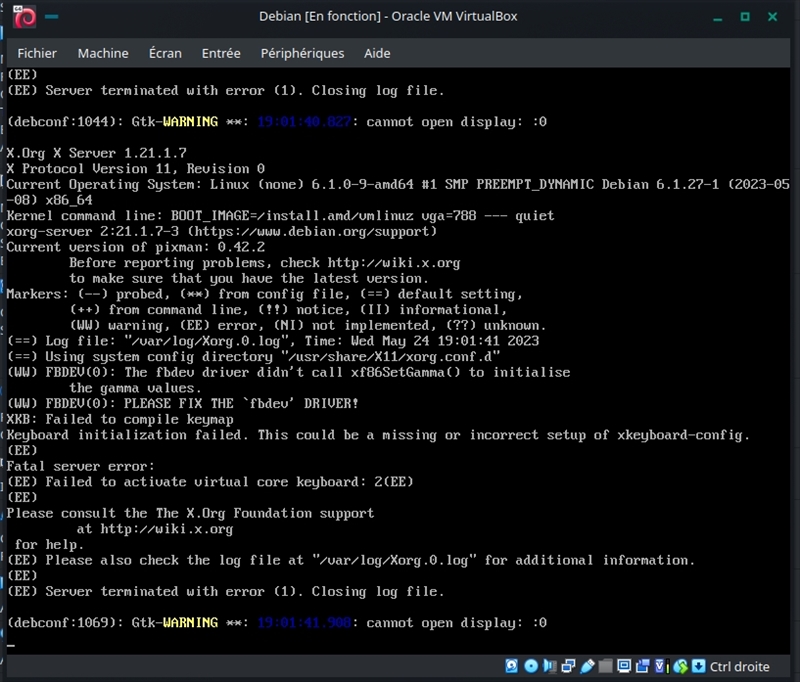Click the Keyboard initialization failed line
Image resolution: width=800 pixels, height=682 pixels.
pos(378,435)
